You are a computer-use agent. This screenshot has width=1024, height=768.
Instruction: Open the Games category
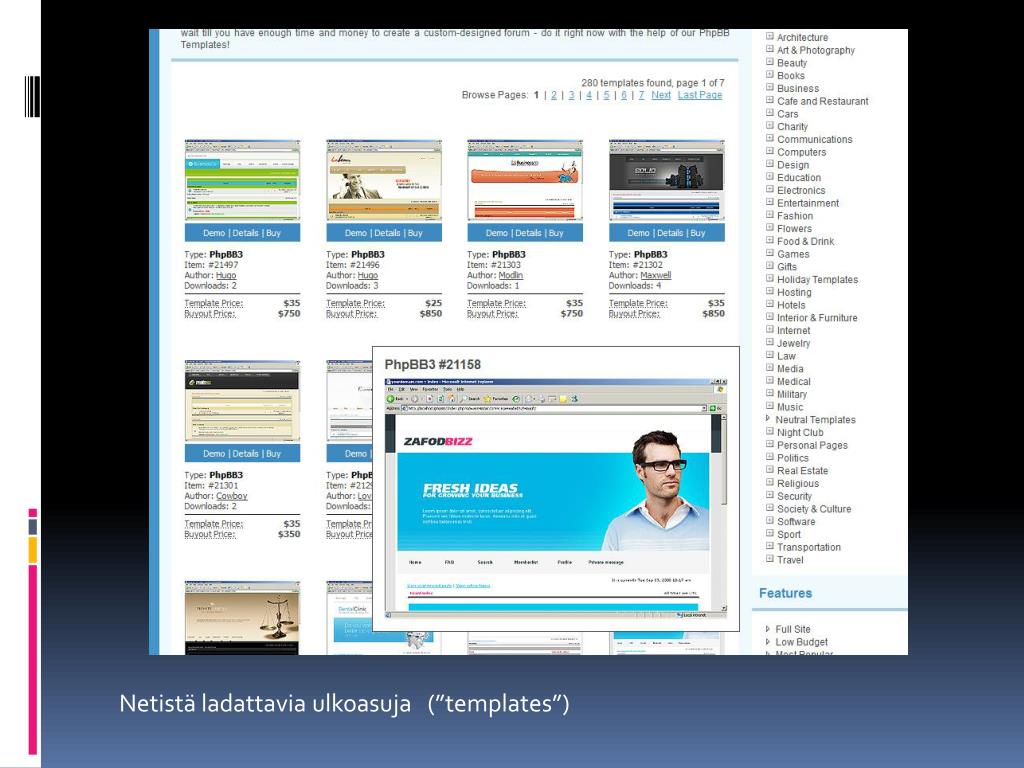(x=793, y=254)
